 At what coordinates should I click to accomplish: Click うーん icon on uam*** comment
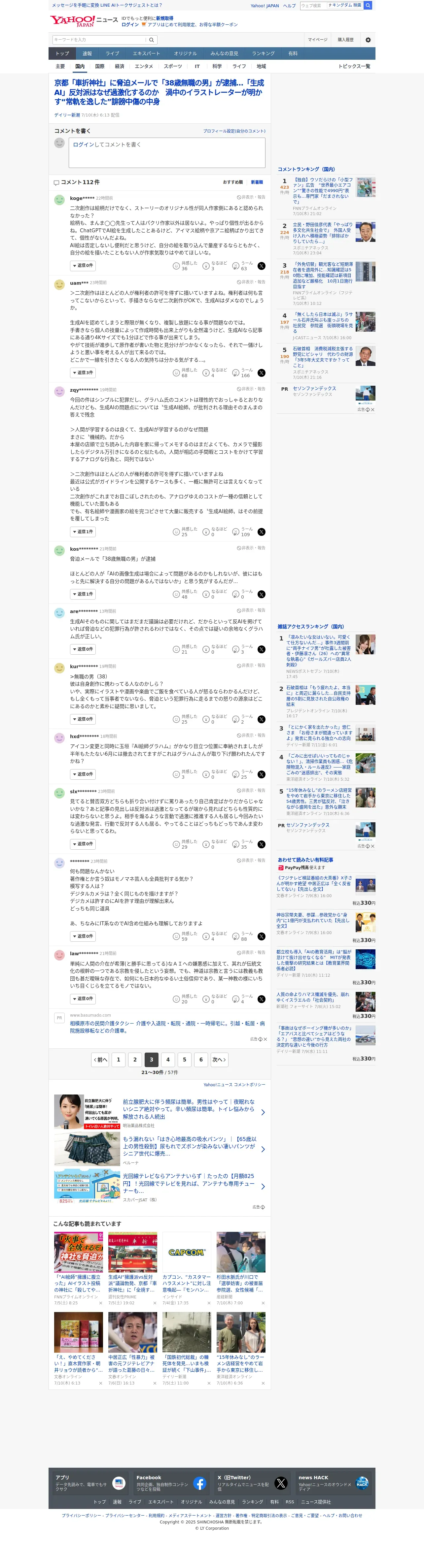click(x=236, y=373)
